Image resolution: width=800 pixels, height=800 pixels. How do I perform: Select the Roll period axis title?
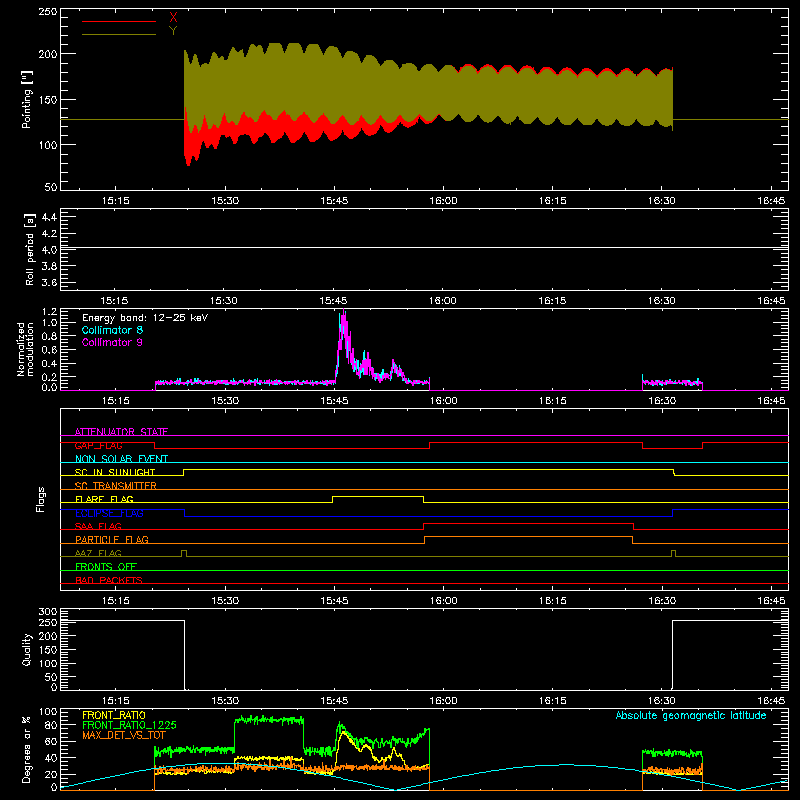click(30, 249)
